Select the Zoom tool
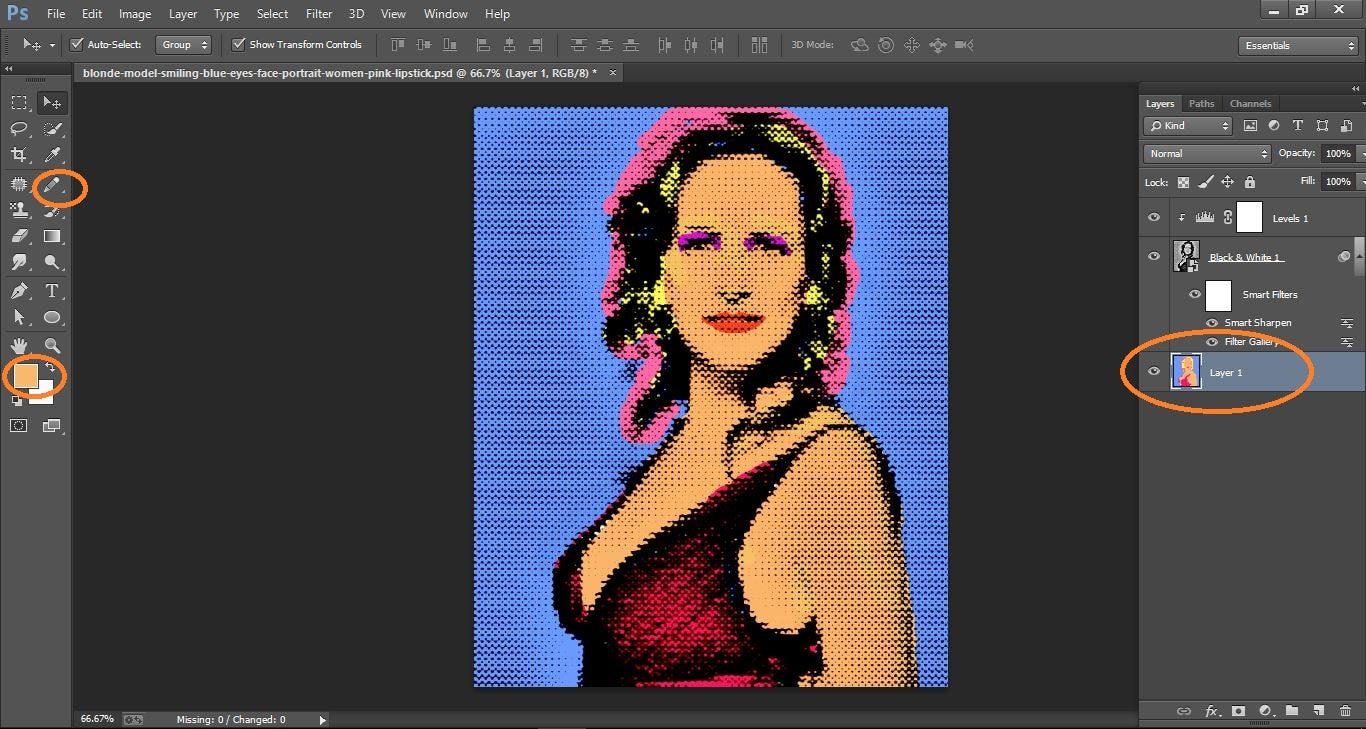This screenshot has height=729, width=1366. point(51,345)
